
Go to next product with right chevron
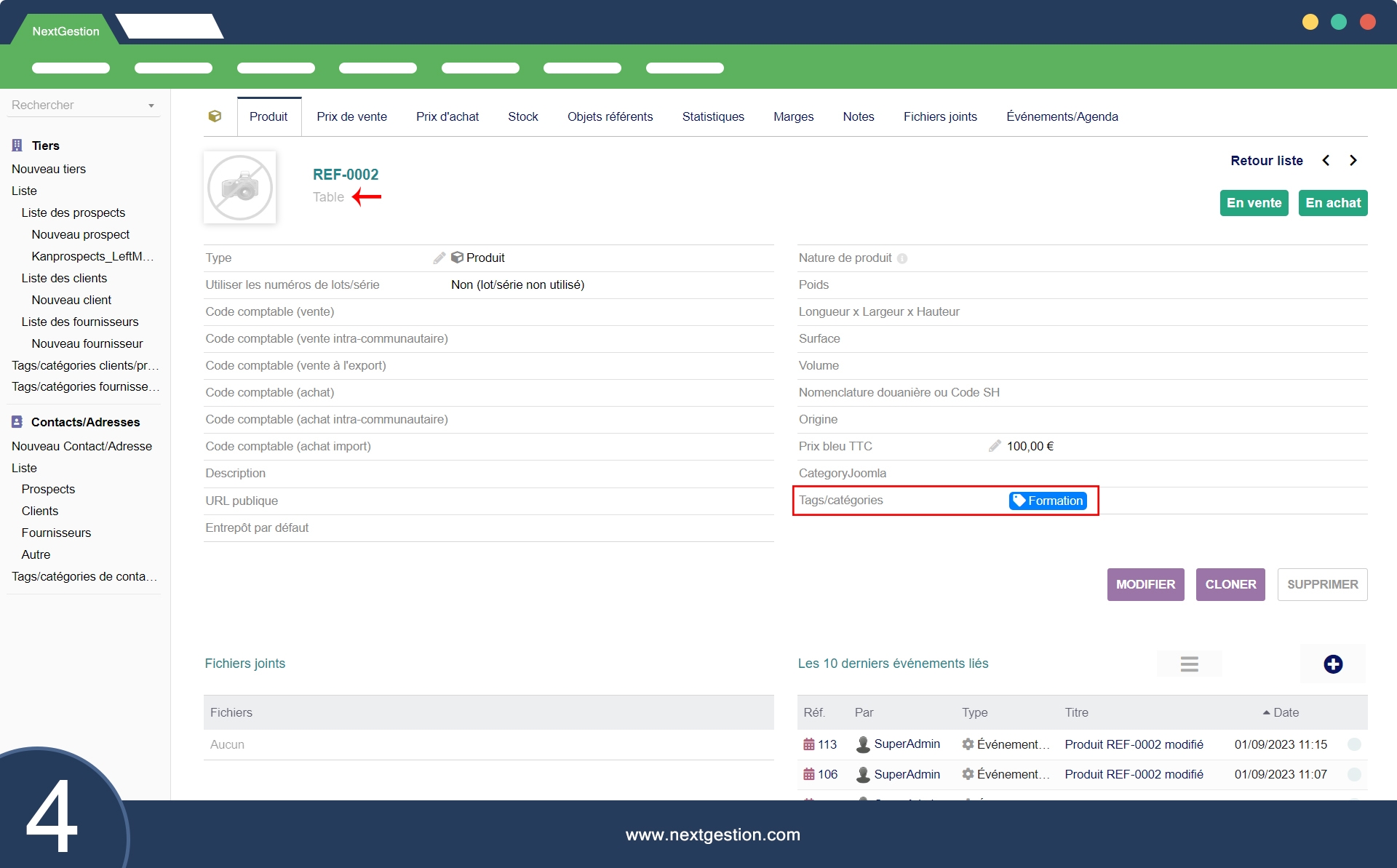pos(1353,161)
